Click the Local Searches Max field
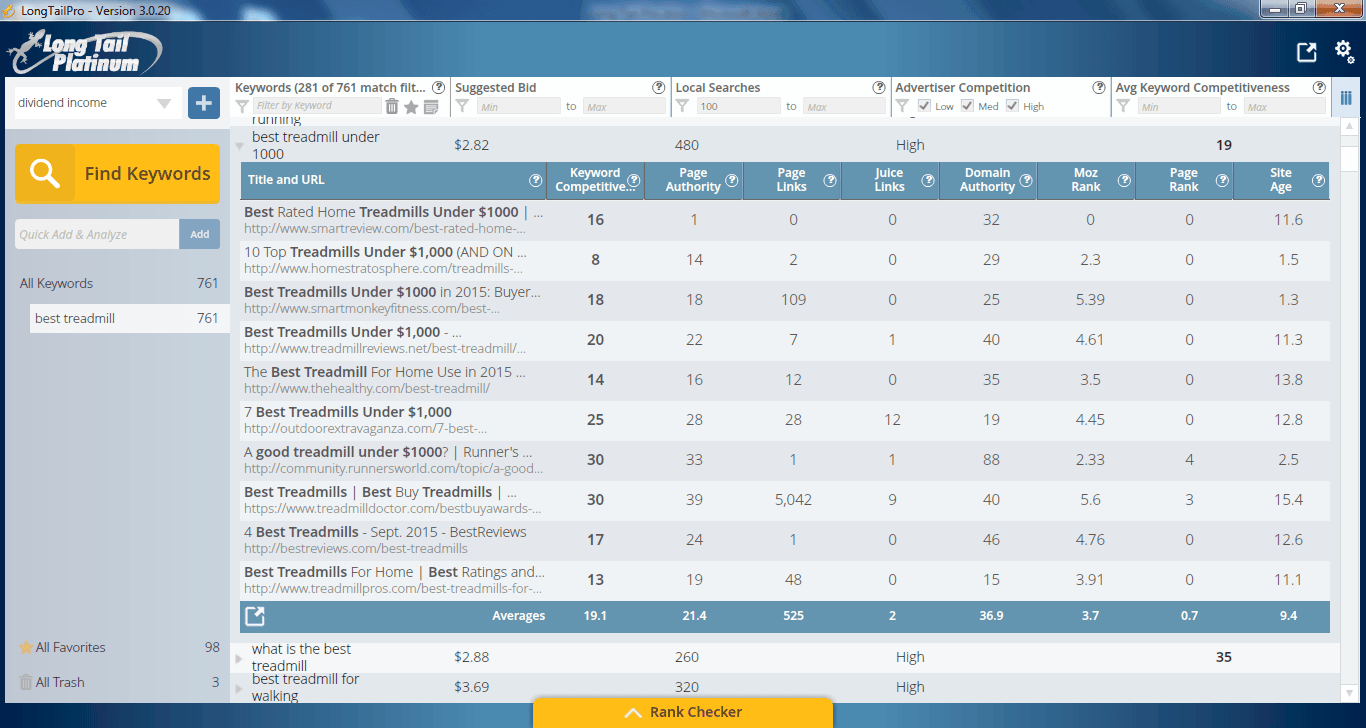The image size is (1366, 728). point(844,106)
